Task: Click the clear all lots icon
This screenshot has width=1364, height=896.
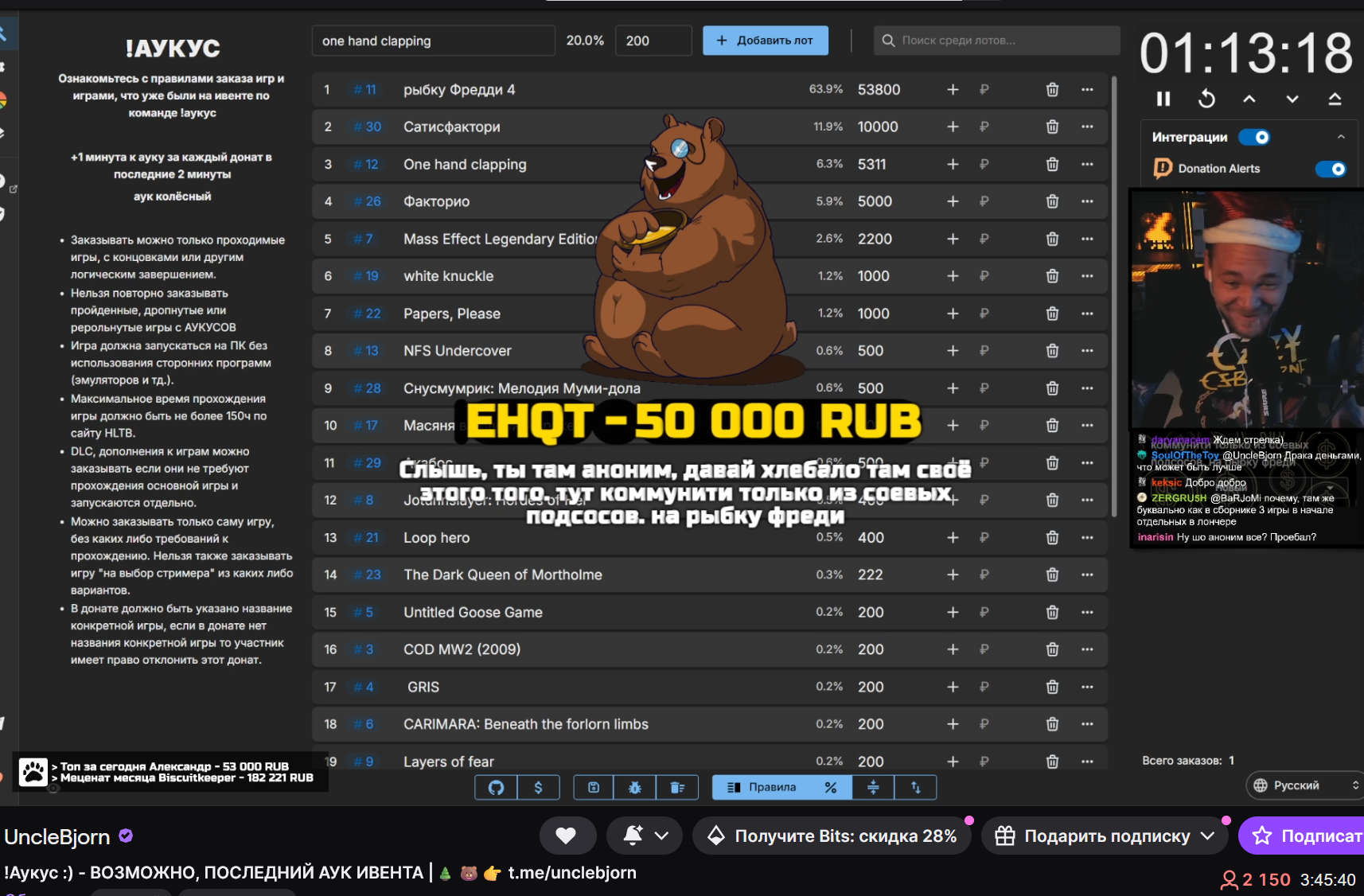Action: pos(677,788)
